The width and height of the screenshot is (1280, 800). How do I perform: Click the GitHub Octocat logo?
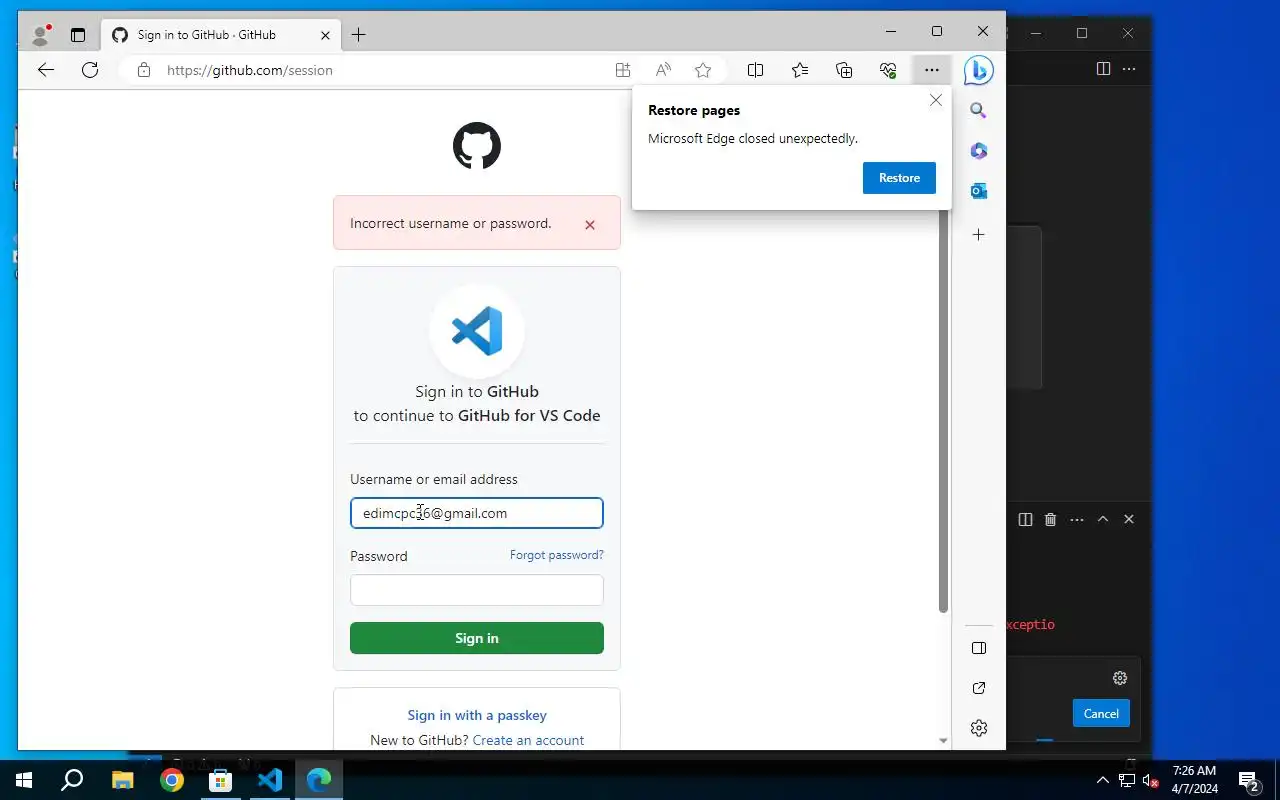tap(477, 146)
